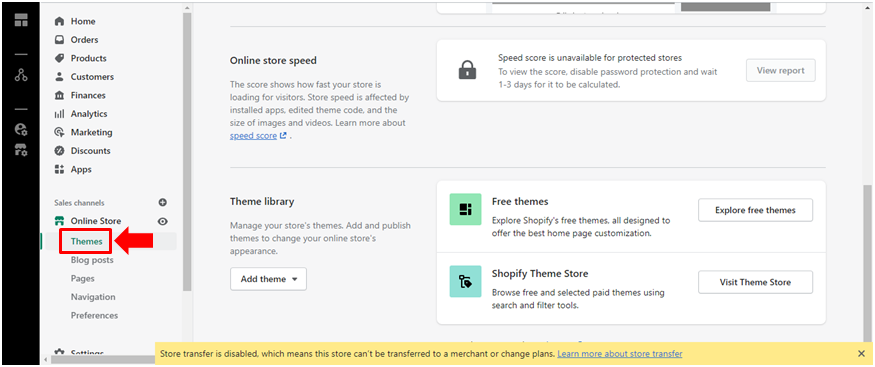Image resolution: width=875 pixels, height=367 pixels.
Task: Click the Theme library heading
Action: (x=262, y=201)
